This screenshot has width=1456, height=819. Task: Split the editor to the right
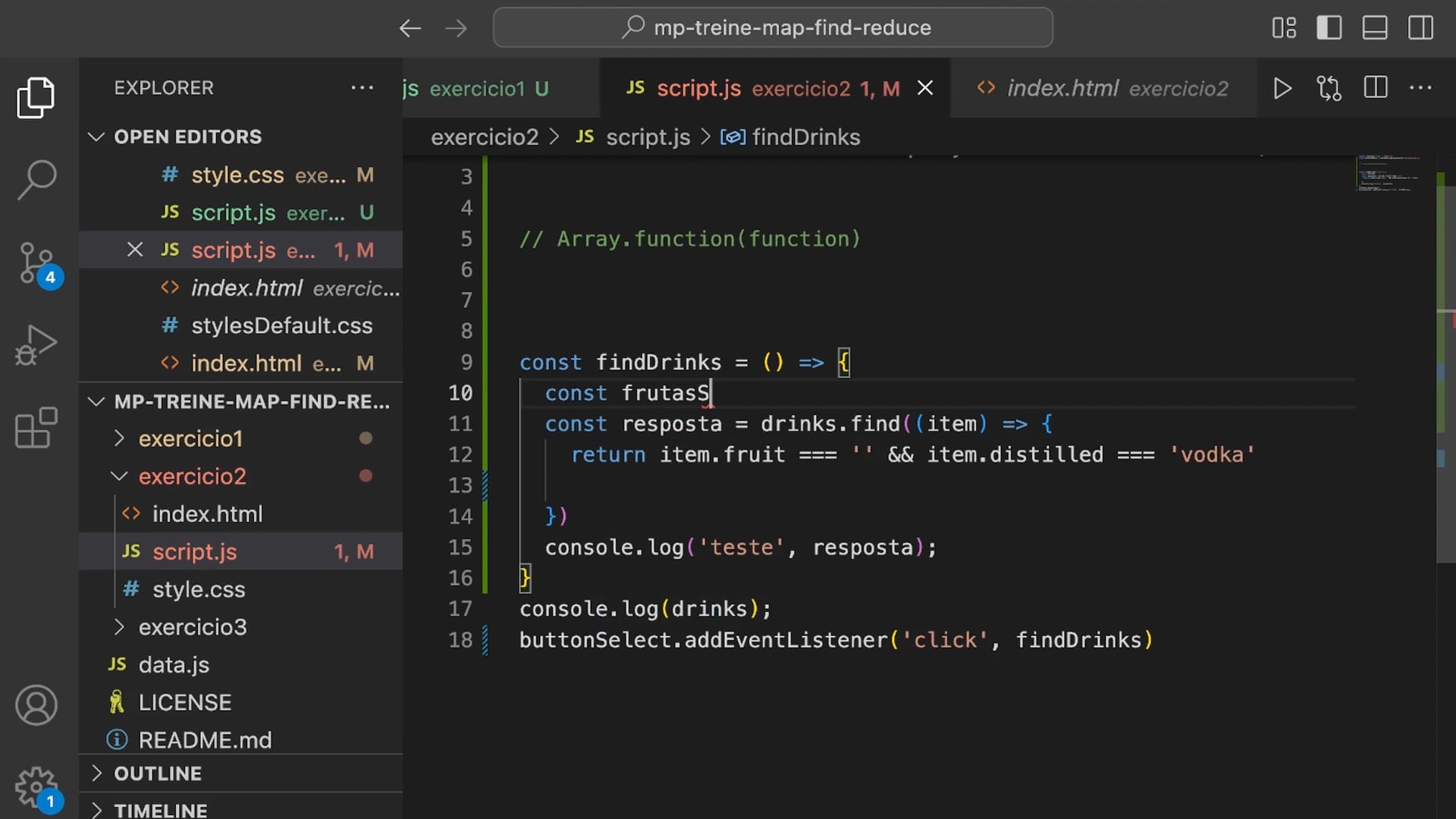[1376, 88]
